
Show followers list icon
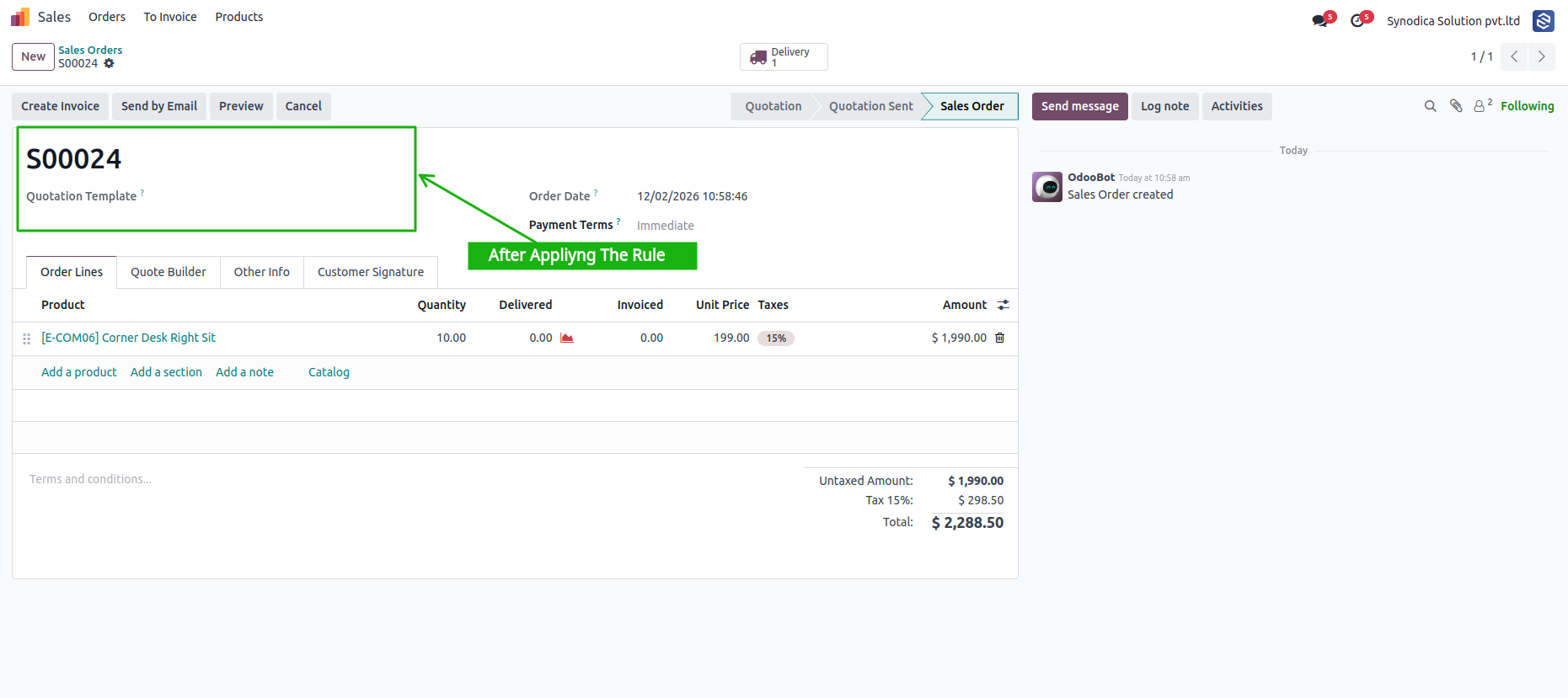(x=1482, y=105)
